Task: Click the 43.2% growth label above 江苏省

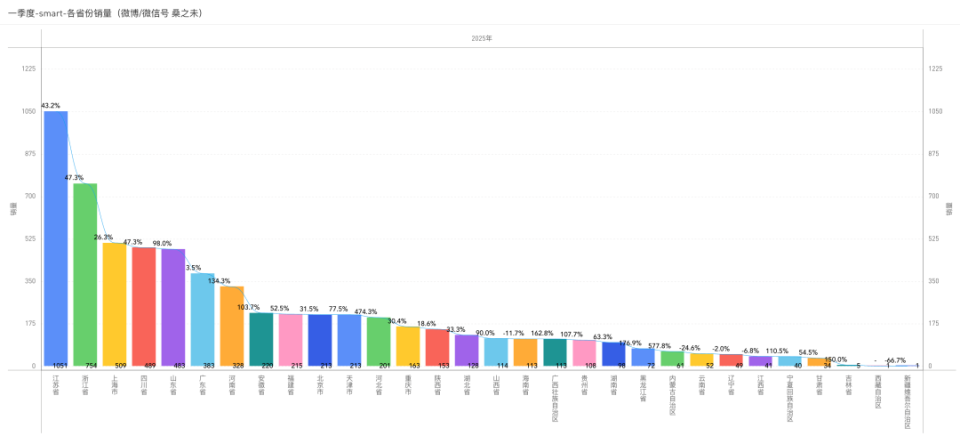Action: pos(51,106)
